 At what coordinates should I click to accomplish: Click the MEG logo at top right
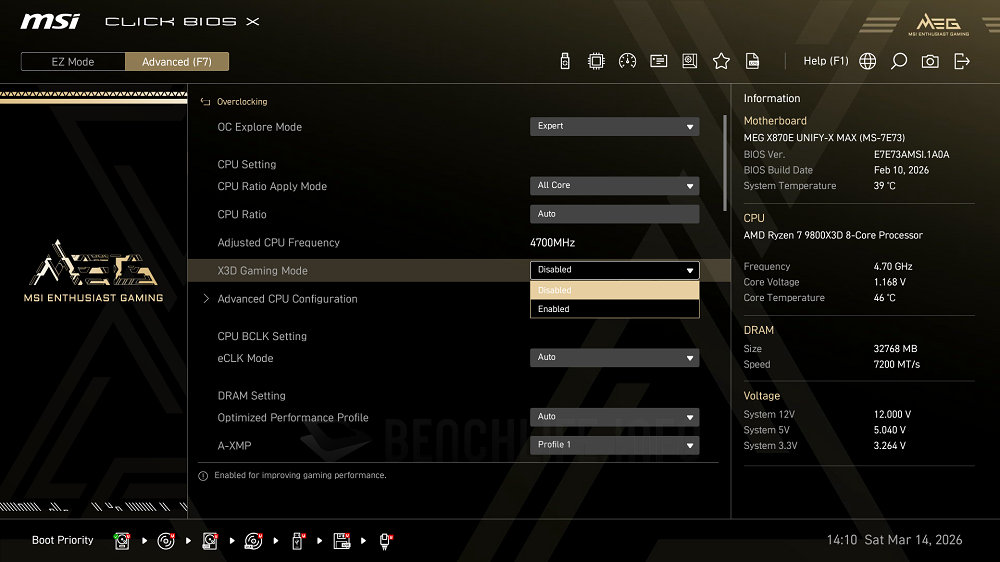[x=938, y=24]
